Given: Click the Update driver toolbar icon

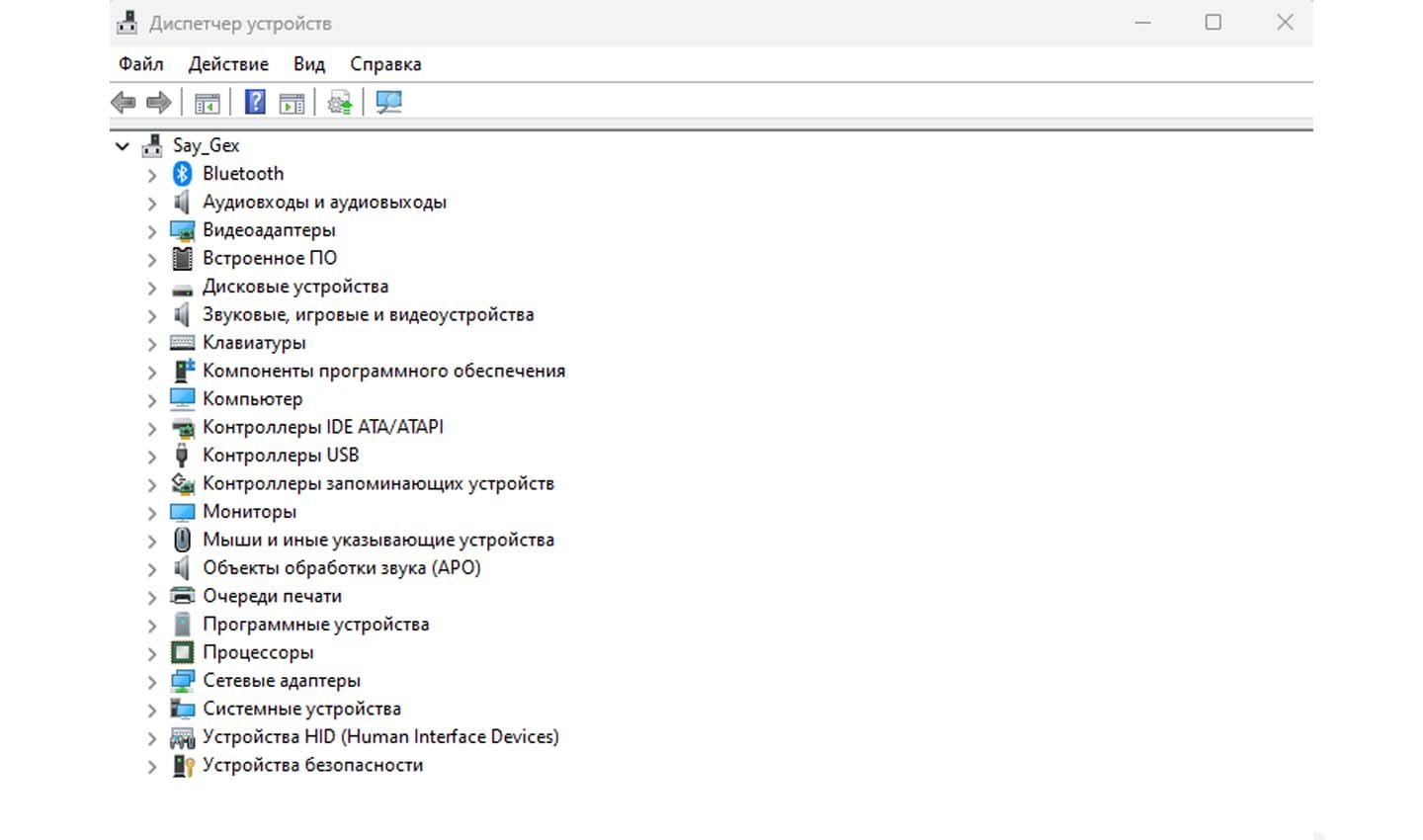Looking at the screenshot, I should 340,102.
